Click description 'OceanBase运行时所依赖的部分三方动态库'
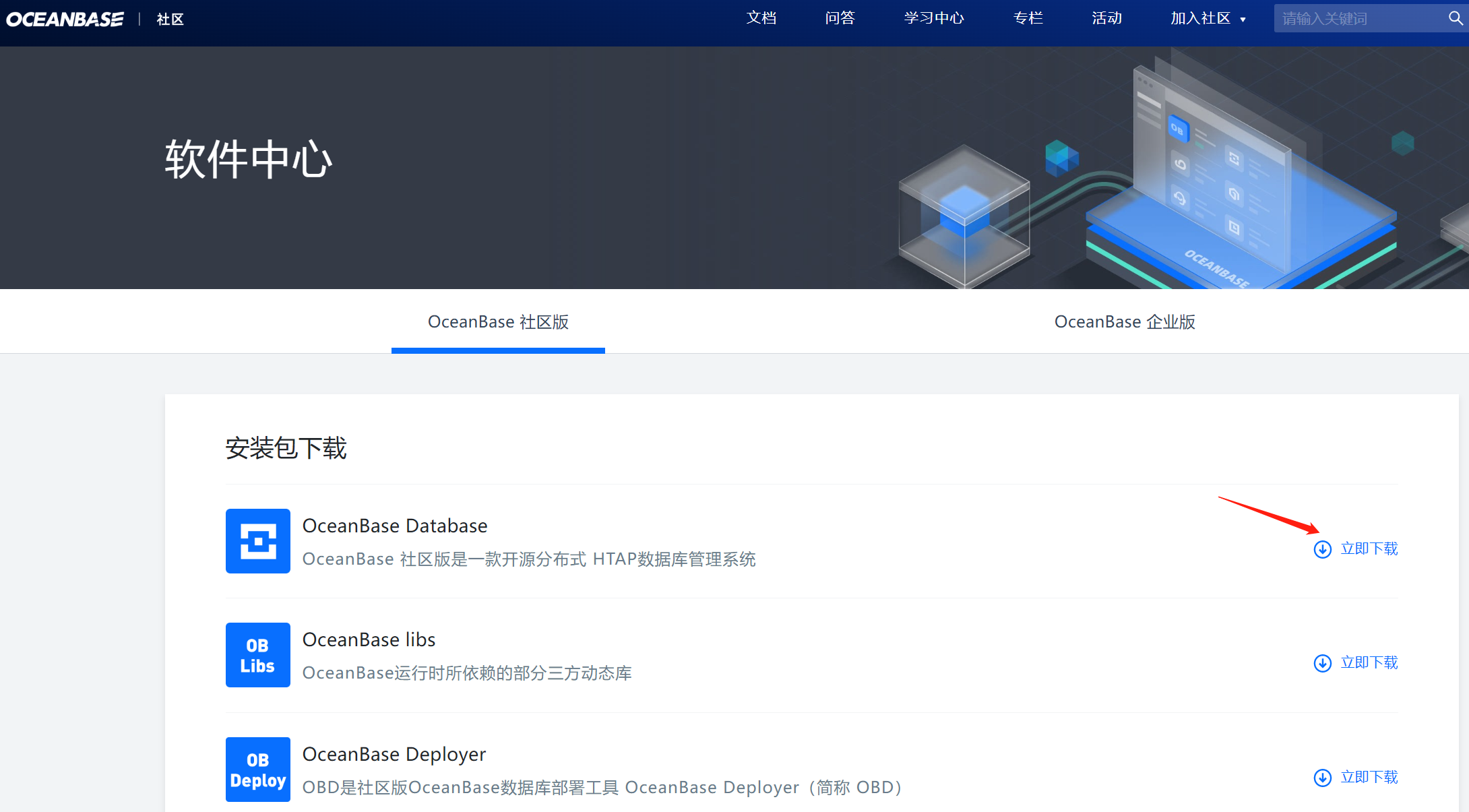The image size is (1469, 812). [x=467, y=673]
